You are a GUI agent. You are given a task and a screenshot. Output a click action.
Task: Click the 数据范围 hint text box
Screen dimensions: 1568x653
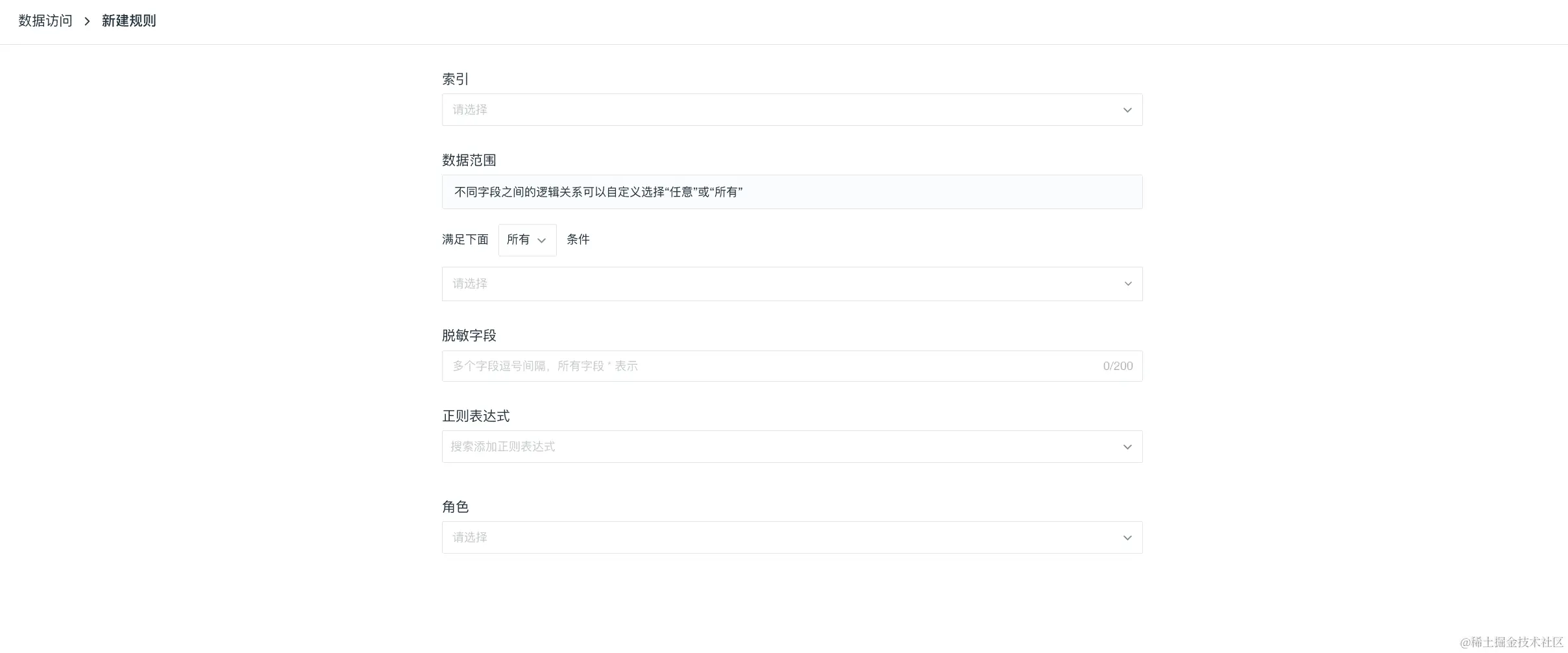coord(792,191)
